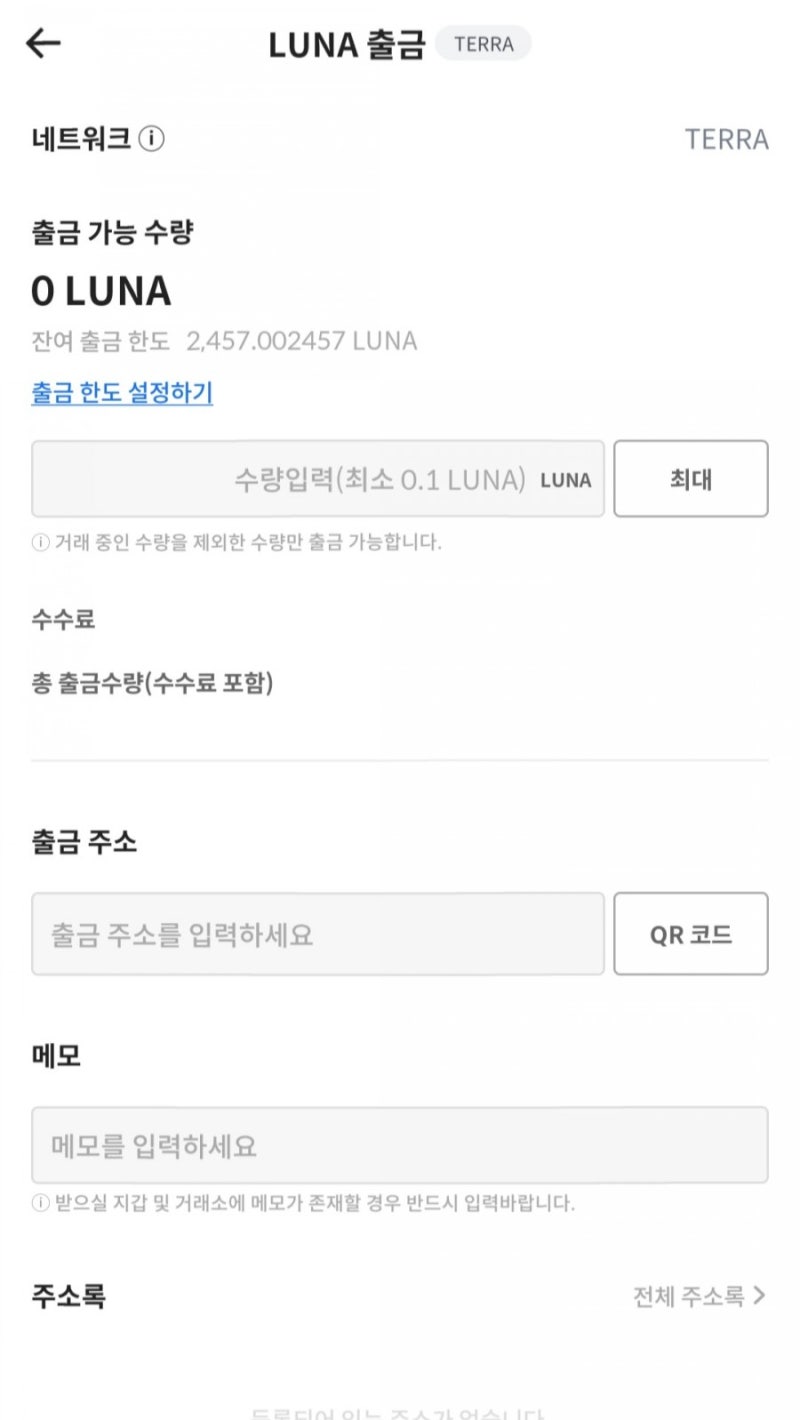The height and width of the screenshot is (1420, 800).
Task: Open the network info tooltip beside 네트워크
Action: pos(150,139)
